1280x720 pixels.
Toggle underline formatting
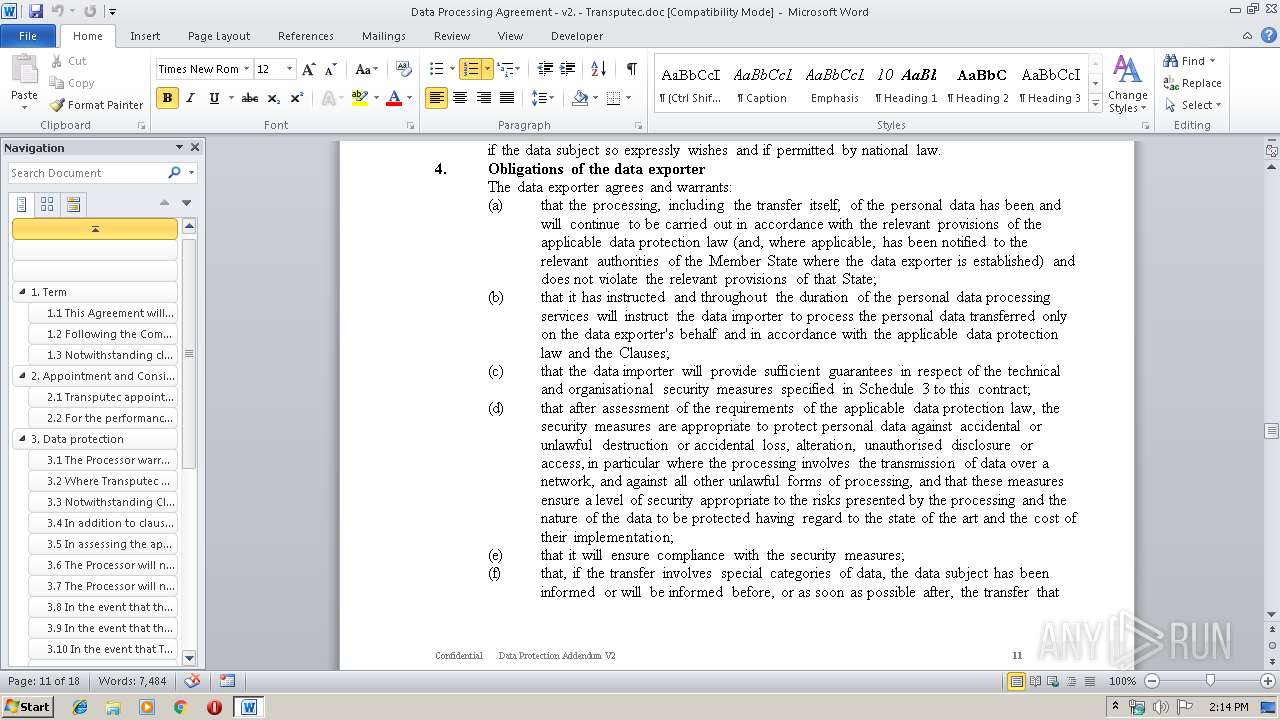pyautogui.click(x=213, y=98)
